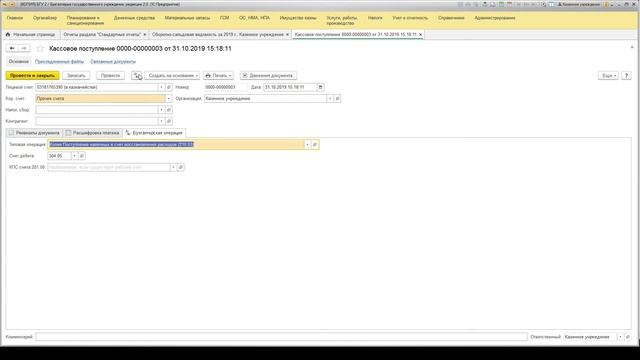Screen dimensions: 640x360
Task: Open the Связанные документы link
Action: pos(113,62)
